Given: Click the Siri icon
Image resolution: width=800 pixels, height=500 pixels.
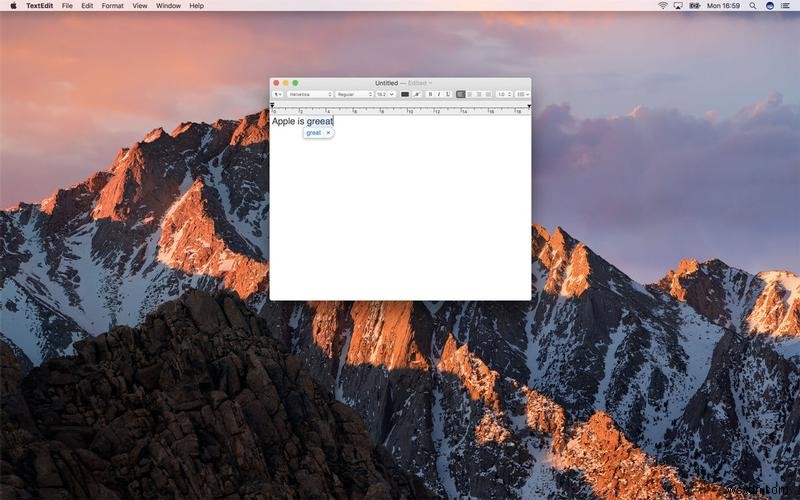Looking at the screenshot, I should pyautogui.click(x=770, y=6).
